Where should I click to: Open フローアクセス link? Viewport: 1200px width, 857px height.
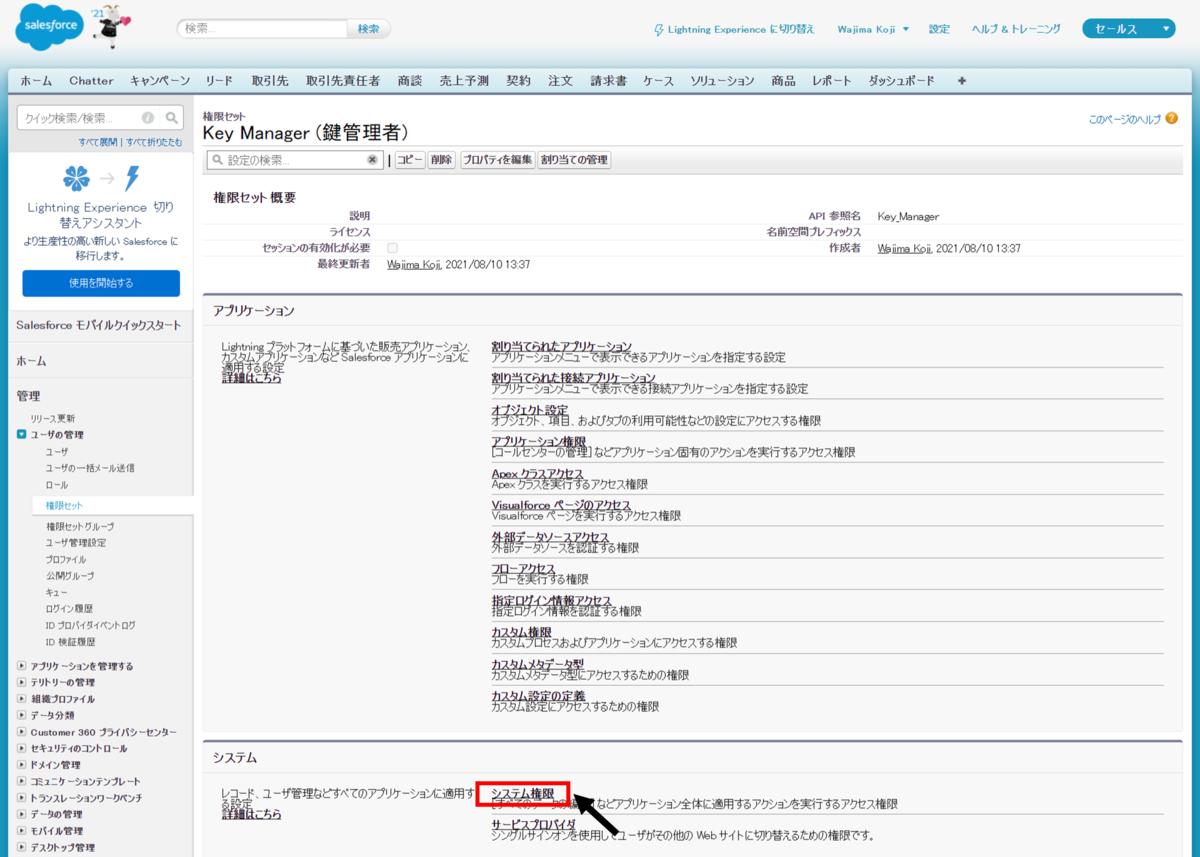coord(523,568)
